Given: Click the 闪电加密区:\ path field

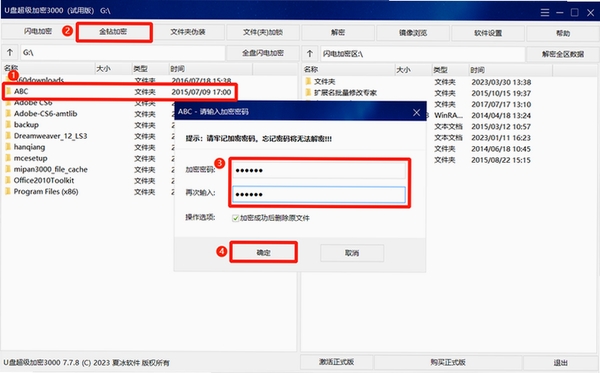Looking at the screenshot, I should tap(422, 54).
